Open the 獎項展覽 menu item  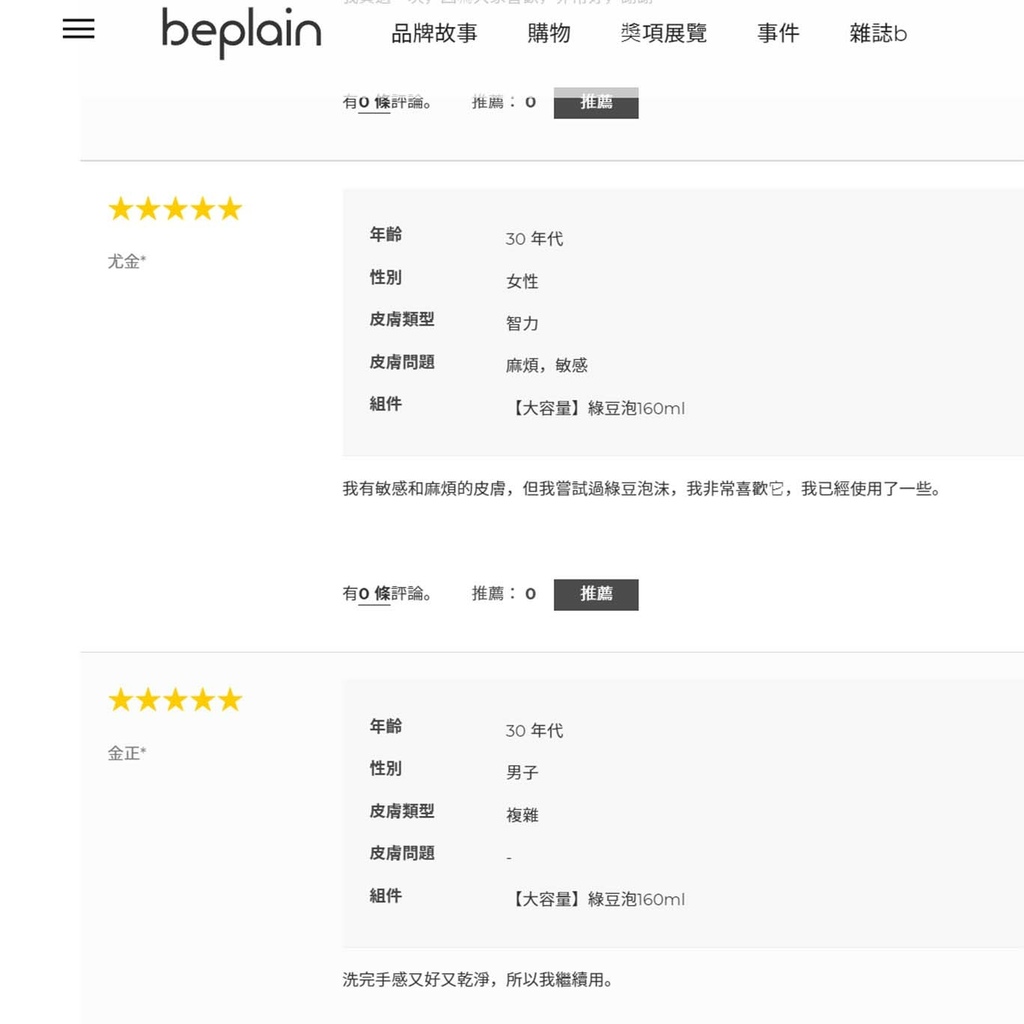[x=664, y=33]
